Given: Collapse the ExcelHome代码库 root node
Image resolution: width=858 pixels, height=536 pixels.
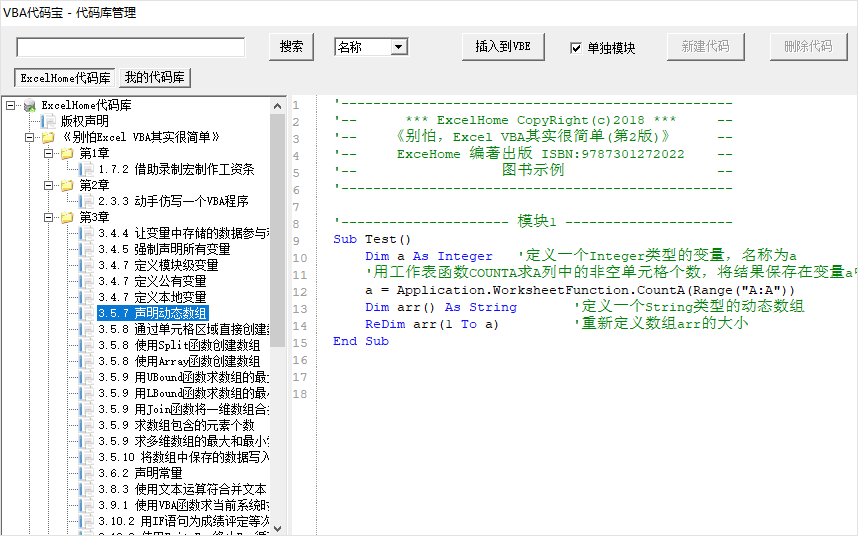Looking at the screenshot, I should tap(10, 106).
